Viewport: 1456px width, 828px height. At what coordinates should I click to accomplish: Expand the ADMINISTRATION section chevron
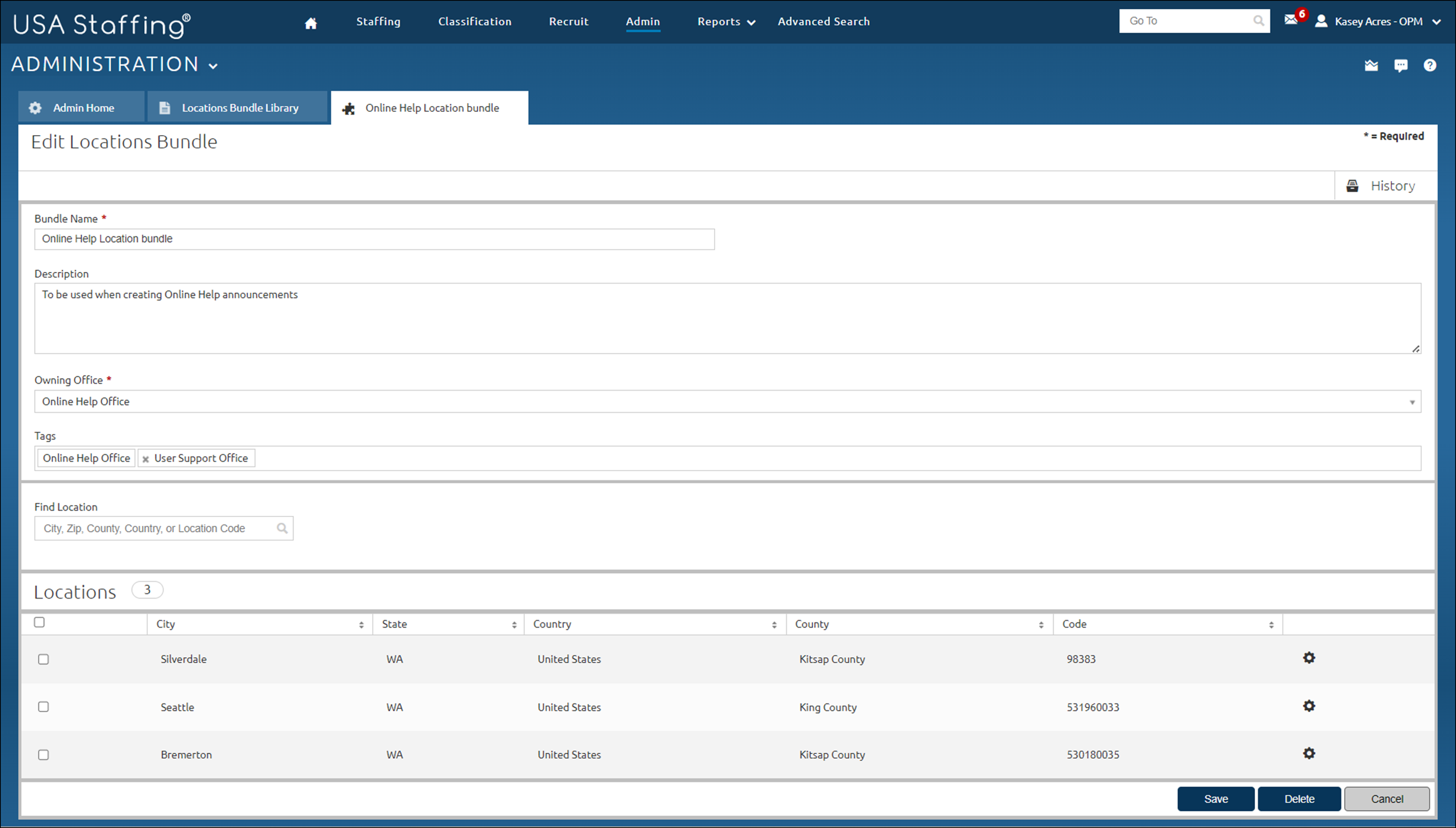[213, 66]
